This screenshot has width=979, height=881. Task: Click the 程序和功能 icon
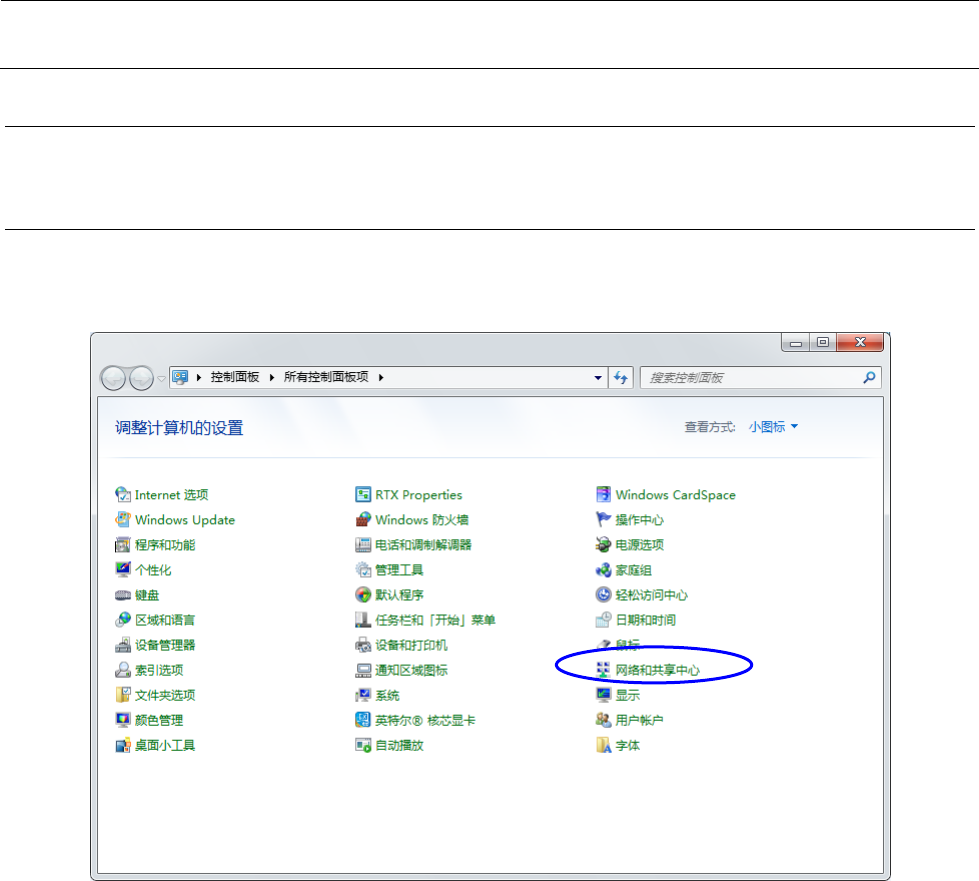123,544
